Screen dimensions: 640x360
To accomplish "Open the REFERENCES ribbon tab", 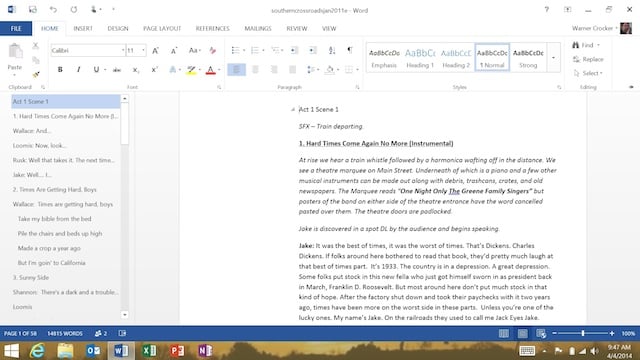I will point(212,29).
